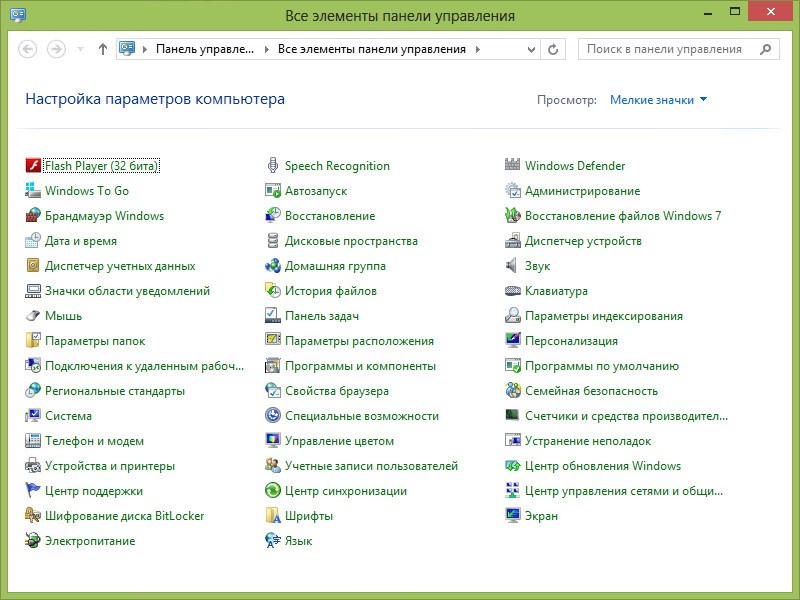The width and height of the screenshot is (800, 600).
Task: Click the Speech Recognition microphone icon
Action: click(273, 165)
